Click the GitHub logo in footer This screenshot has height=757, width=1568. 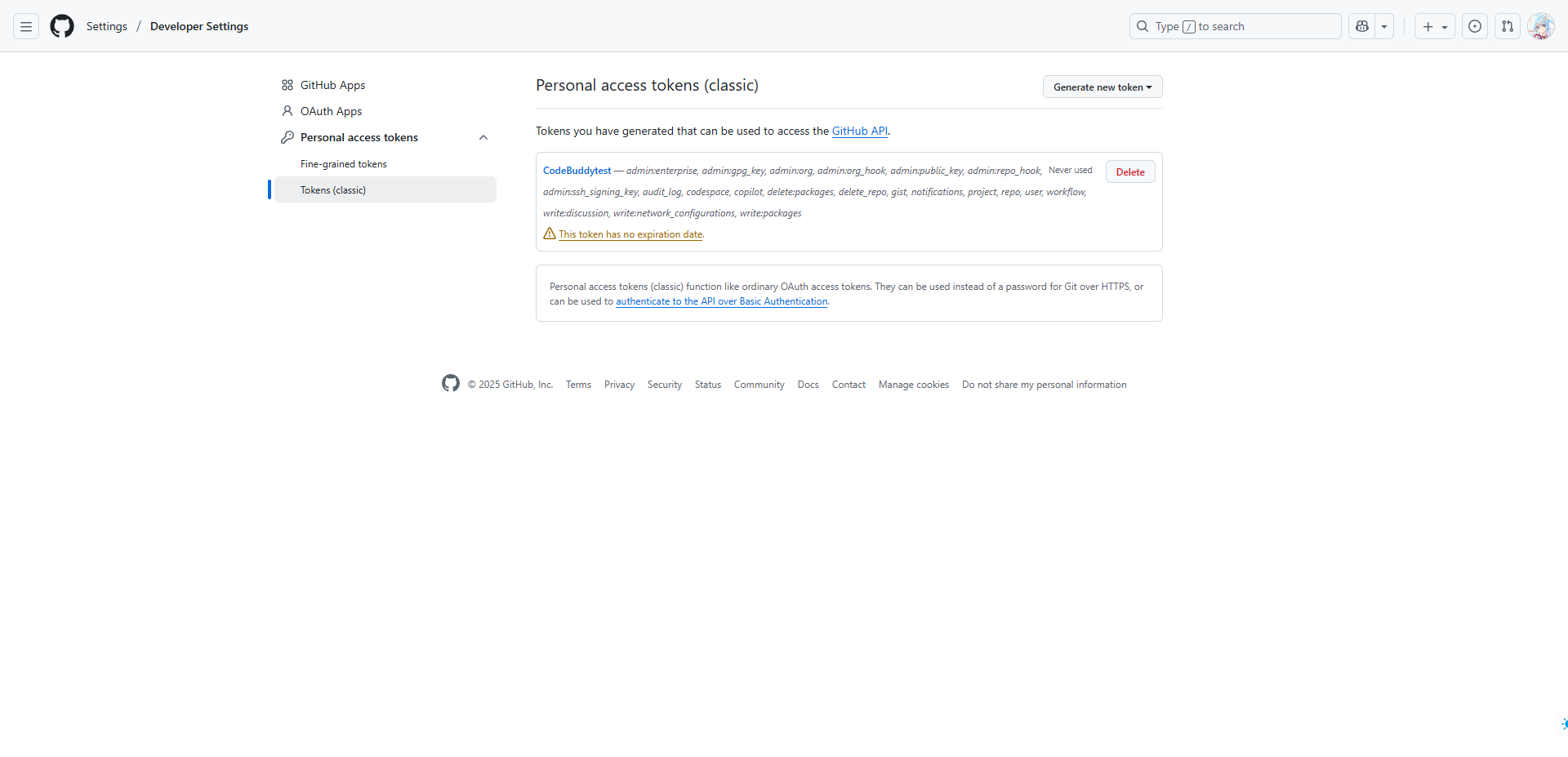451,383
